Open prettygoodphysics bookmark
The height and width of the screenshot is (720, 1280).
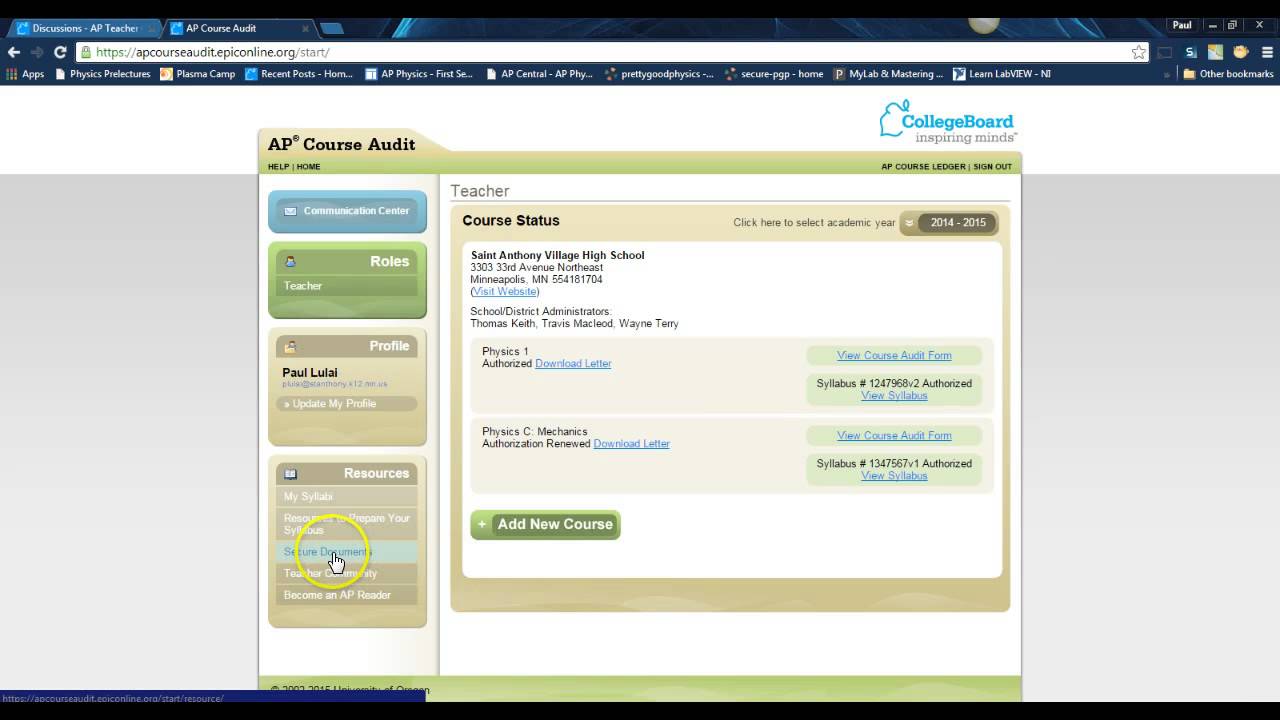pyautogui.click(x=659, y=74)
